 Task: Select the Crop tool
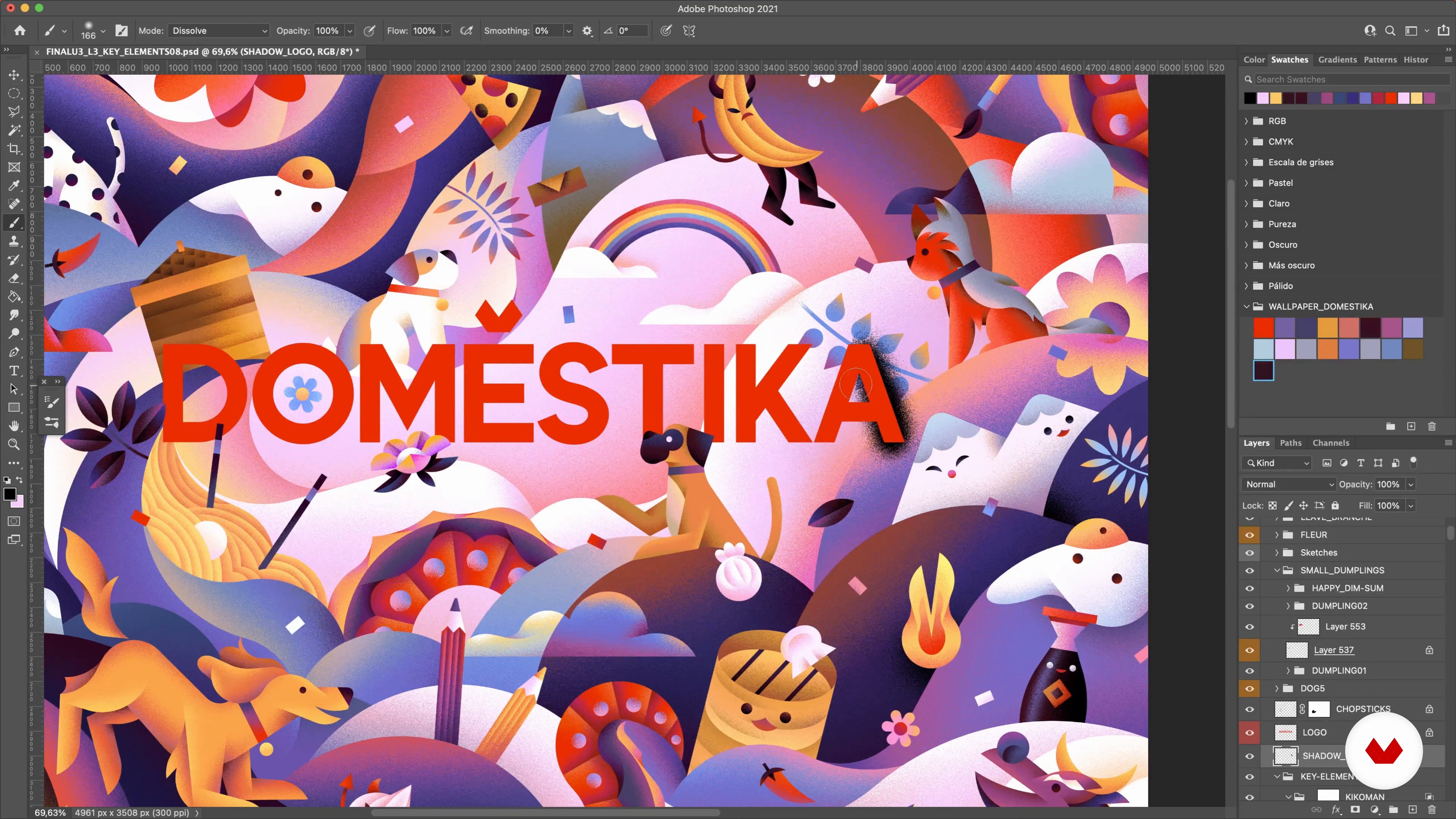tap(14, 149)
